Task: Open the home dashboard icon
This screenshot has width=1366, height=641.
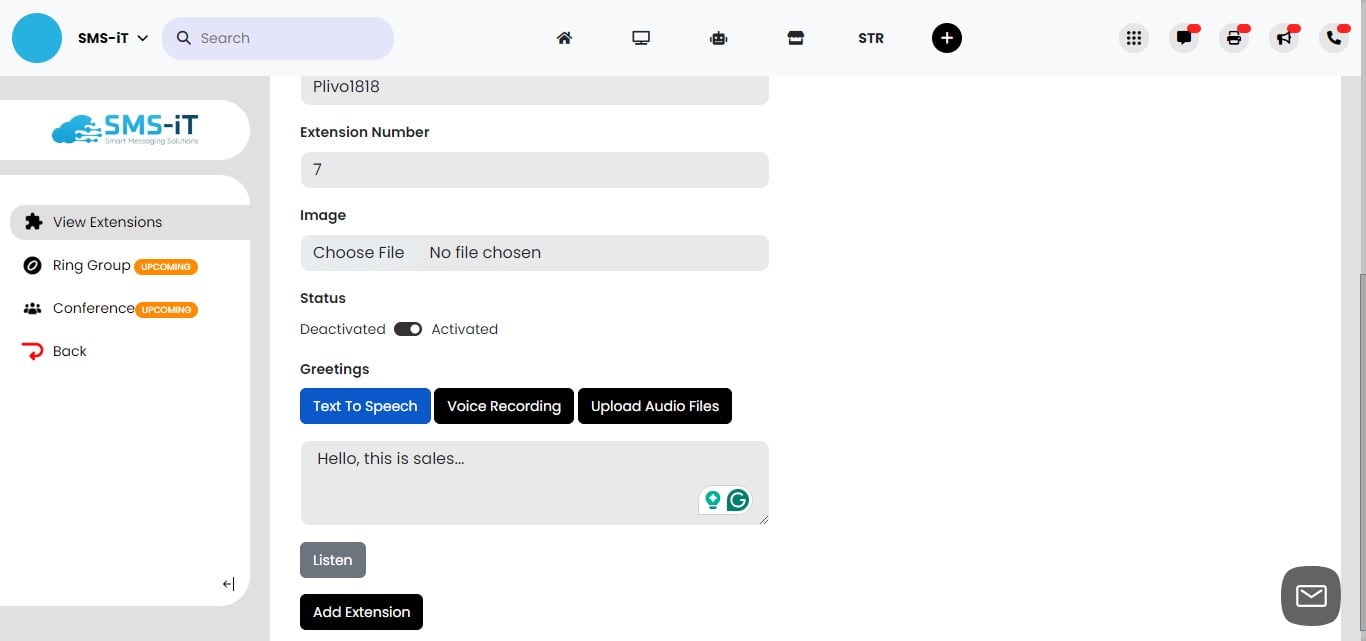Action: point(564,37)
